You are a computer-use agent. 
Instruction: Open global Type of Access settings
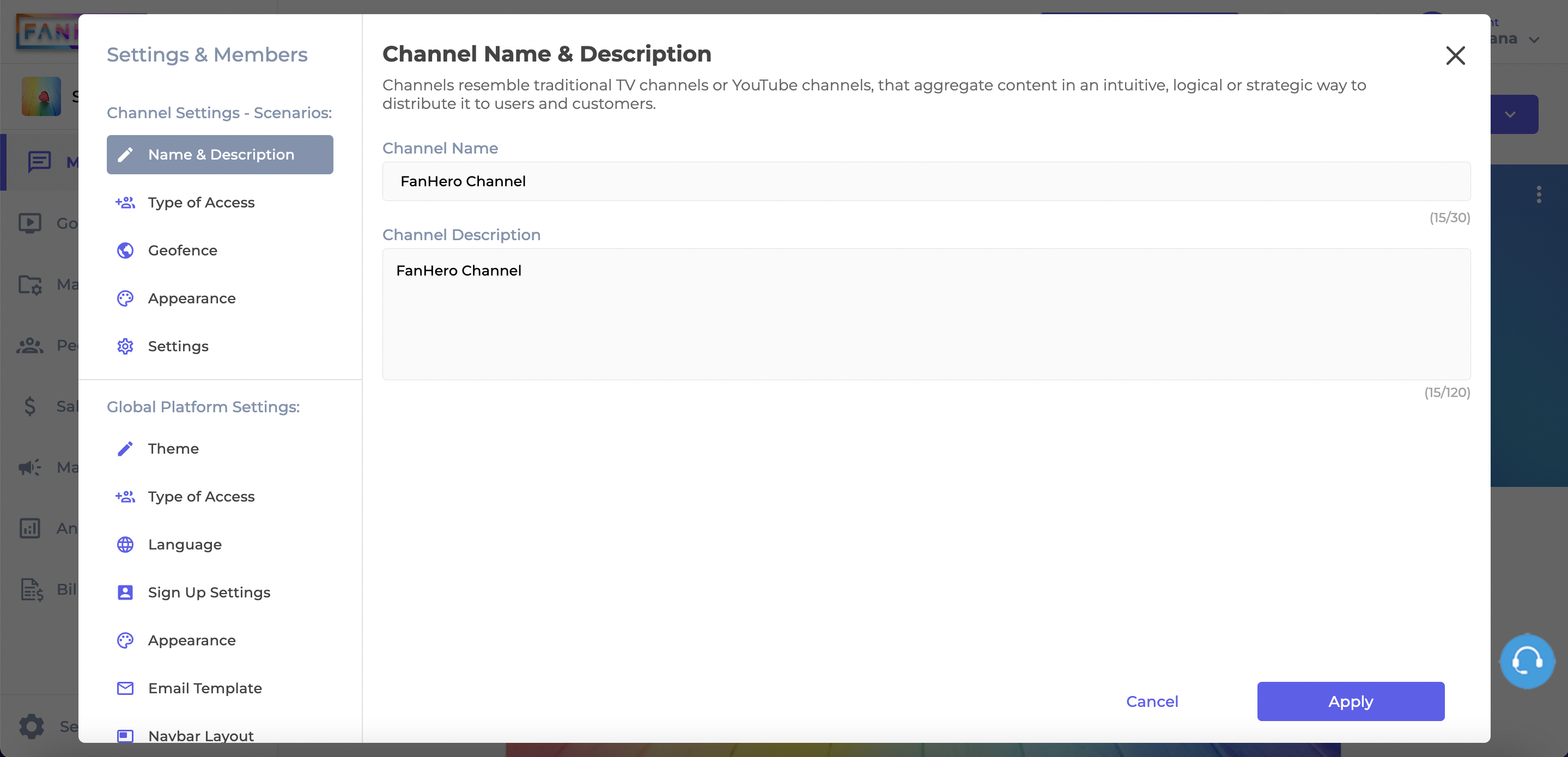point(220,497)
